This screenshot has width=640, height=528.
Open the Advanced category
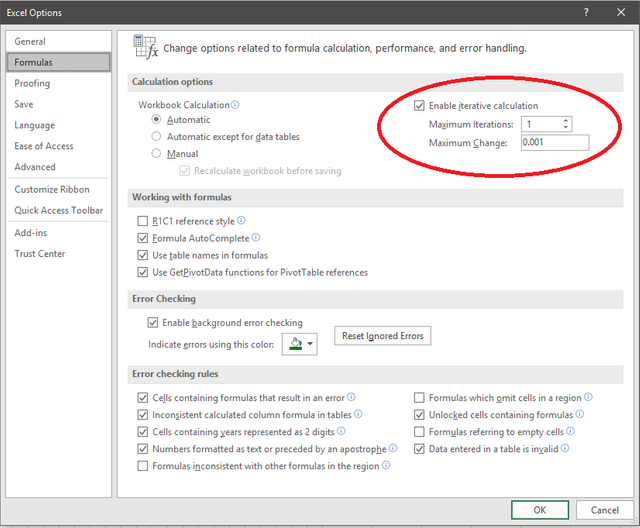pos(59,167)
